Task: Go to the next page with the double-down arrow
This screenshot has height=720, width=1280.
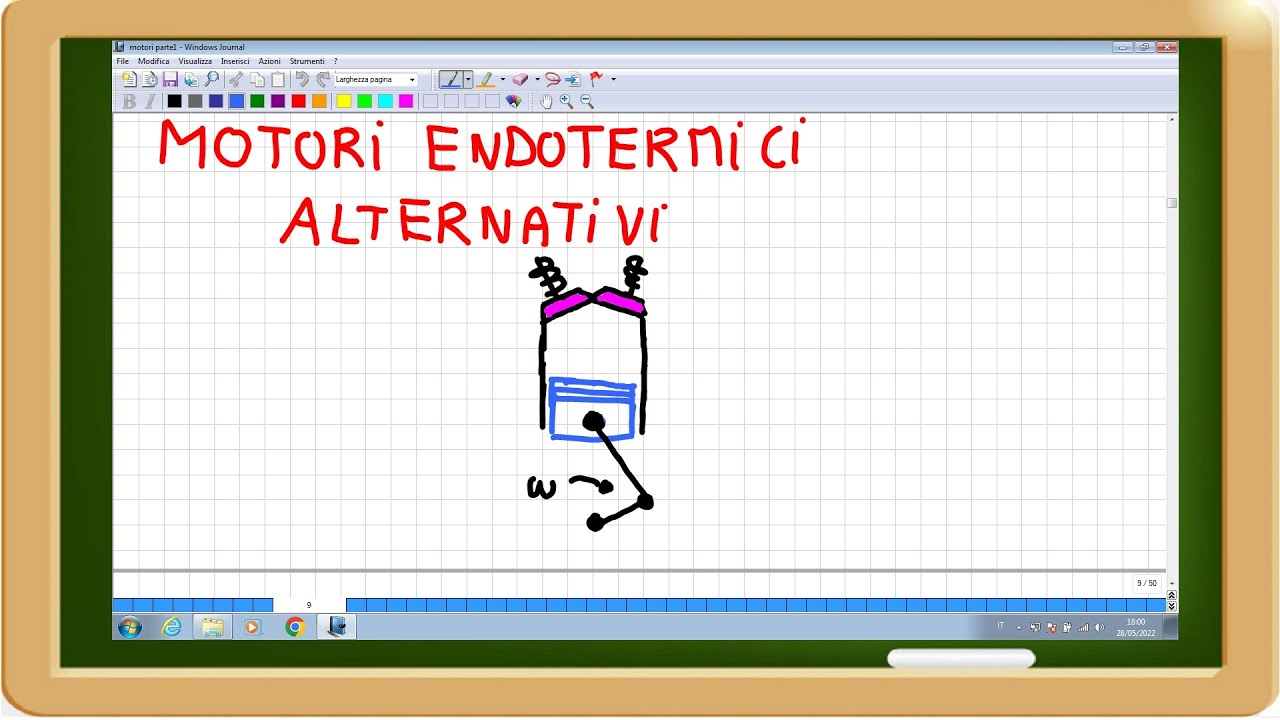Action: point(1172,606)
